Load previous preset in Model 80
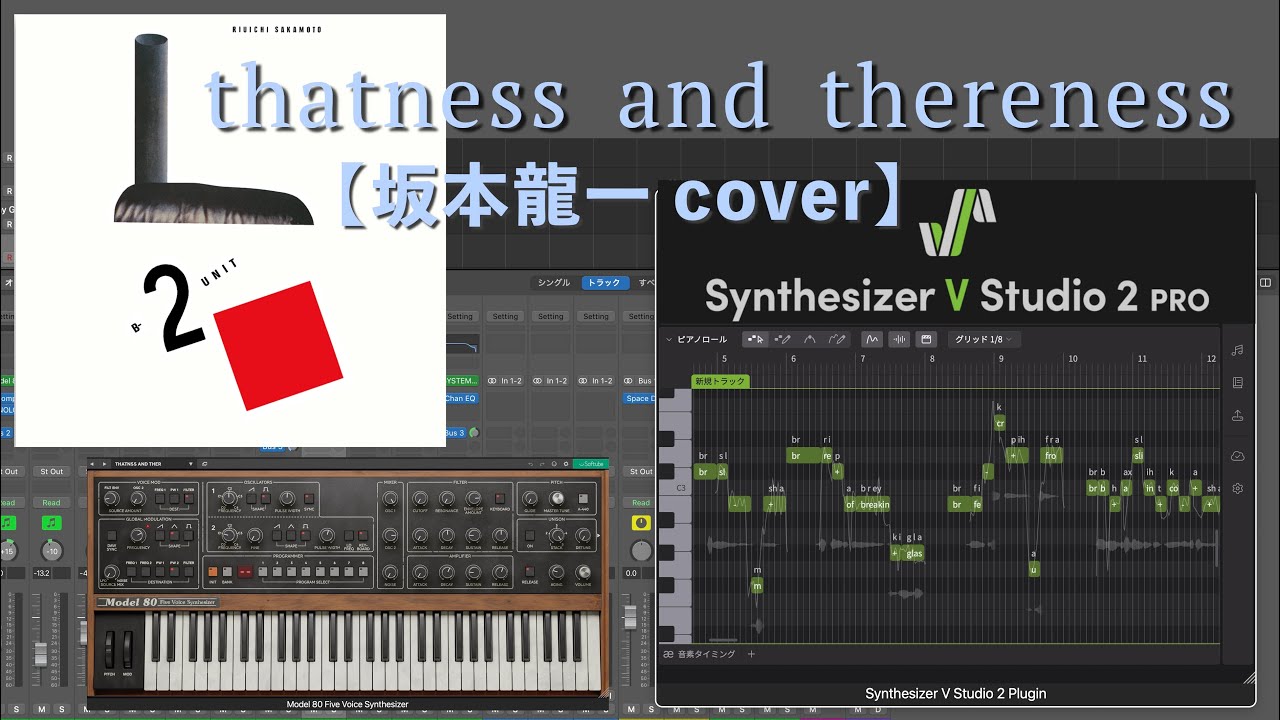This screenshot has width=1280, height=720. point(92,463)
